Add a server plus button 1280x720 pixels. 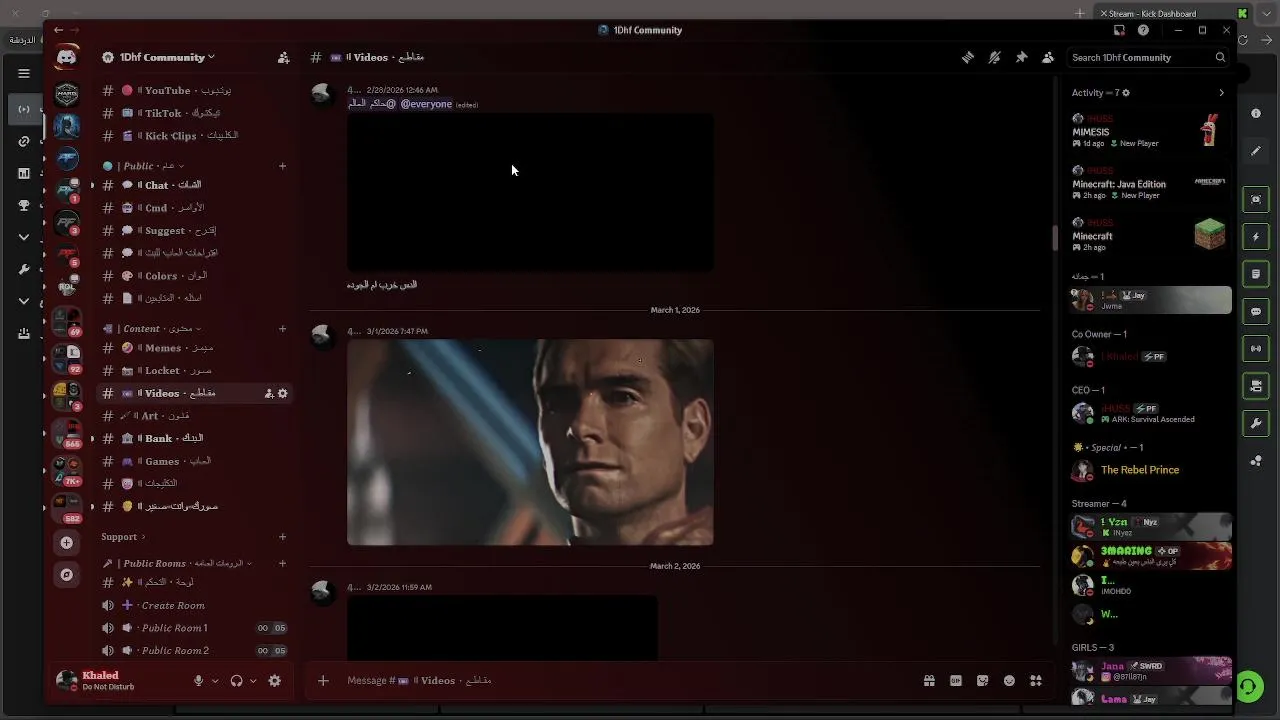pyautogui.click(x=67, y=543)
